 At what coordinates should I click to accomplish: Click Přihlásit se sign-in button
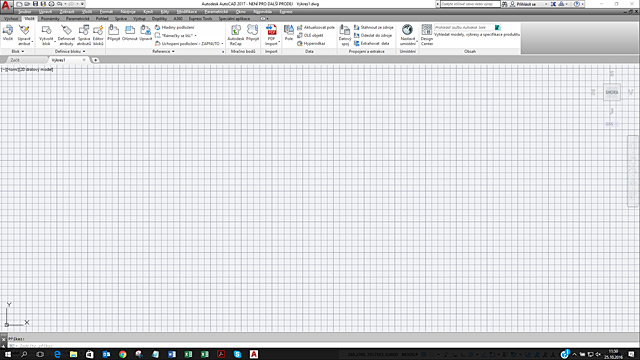(x=526, y=4)
